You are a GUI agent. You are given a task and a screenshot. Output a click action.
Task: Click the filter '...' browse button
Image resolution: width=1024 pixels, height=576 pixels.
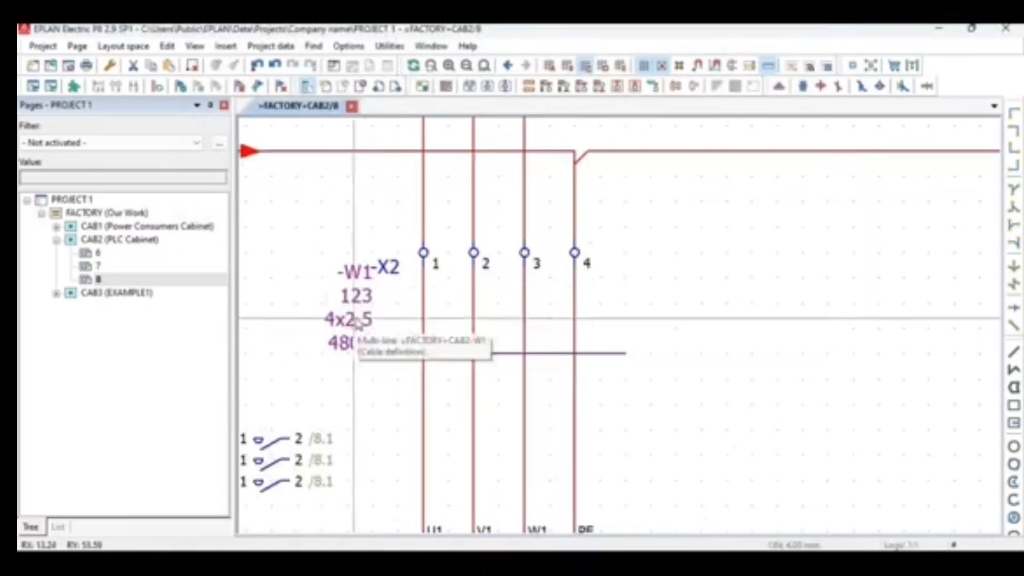pyautogui.click(x=219, y=142)
